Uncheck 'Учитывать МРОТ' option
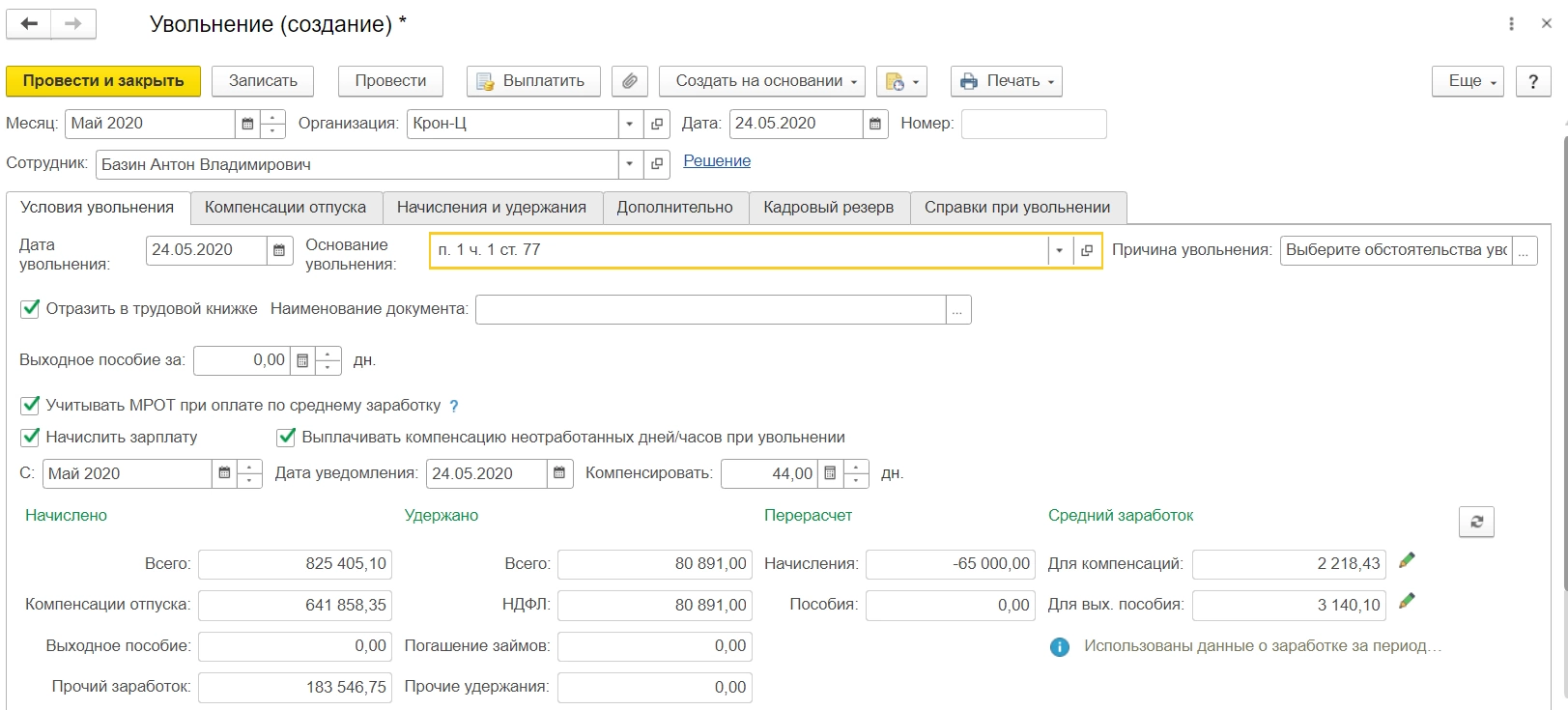Image resolution: width=1568 pixels, height=710 pixels. tap(30, 405)
